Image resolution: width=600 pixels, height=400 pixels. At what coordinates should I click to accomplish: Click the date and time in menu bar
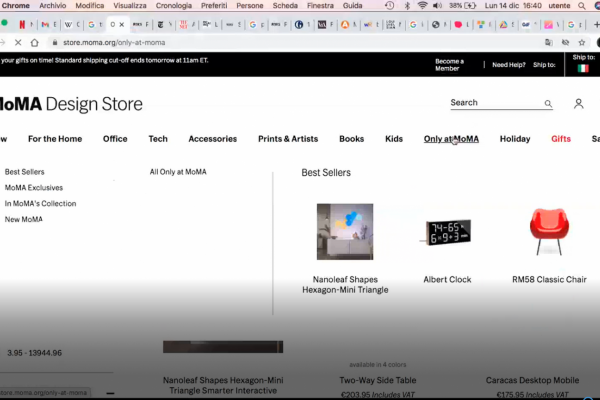(x=513, y=5)
